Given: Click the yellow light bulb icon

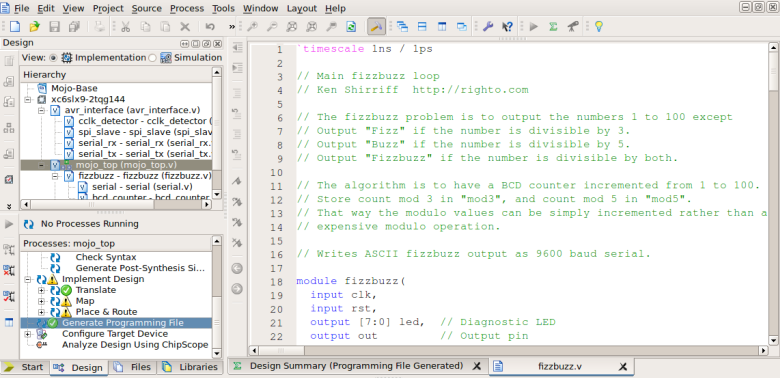Looking at the screenshot, I should [x=599, y=26].
